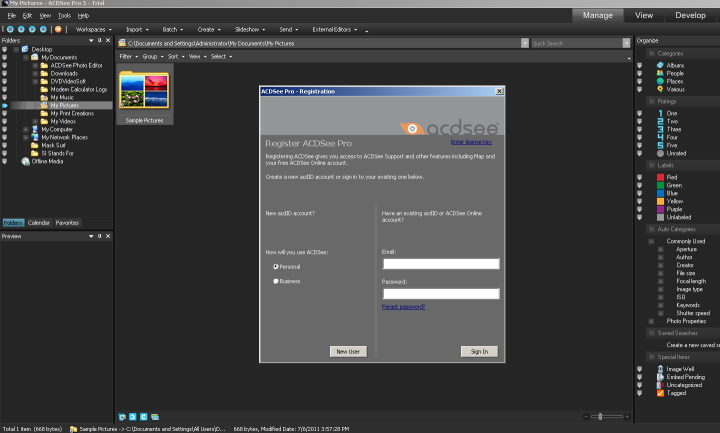Image resolution: width=720 pixels, height=433 pixels.
Task: Click the Image Well special item icon
Action: pyautogui.click(x=660, y=368)
